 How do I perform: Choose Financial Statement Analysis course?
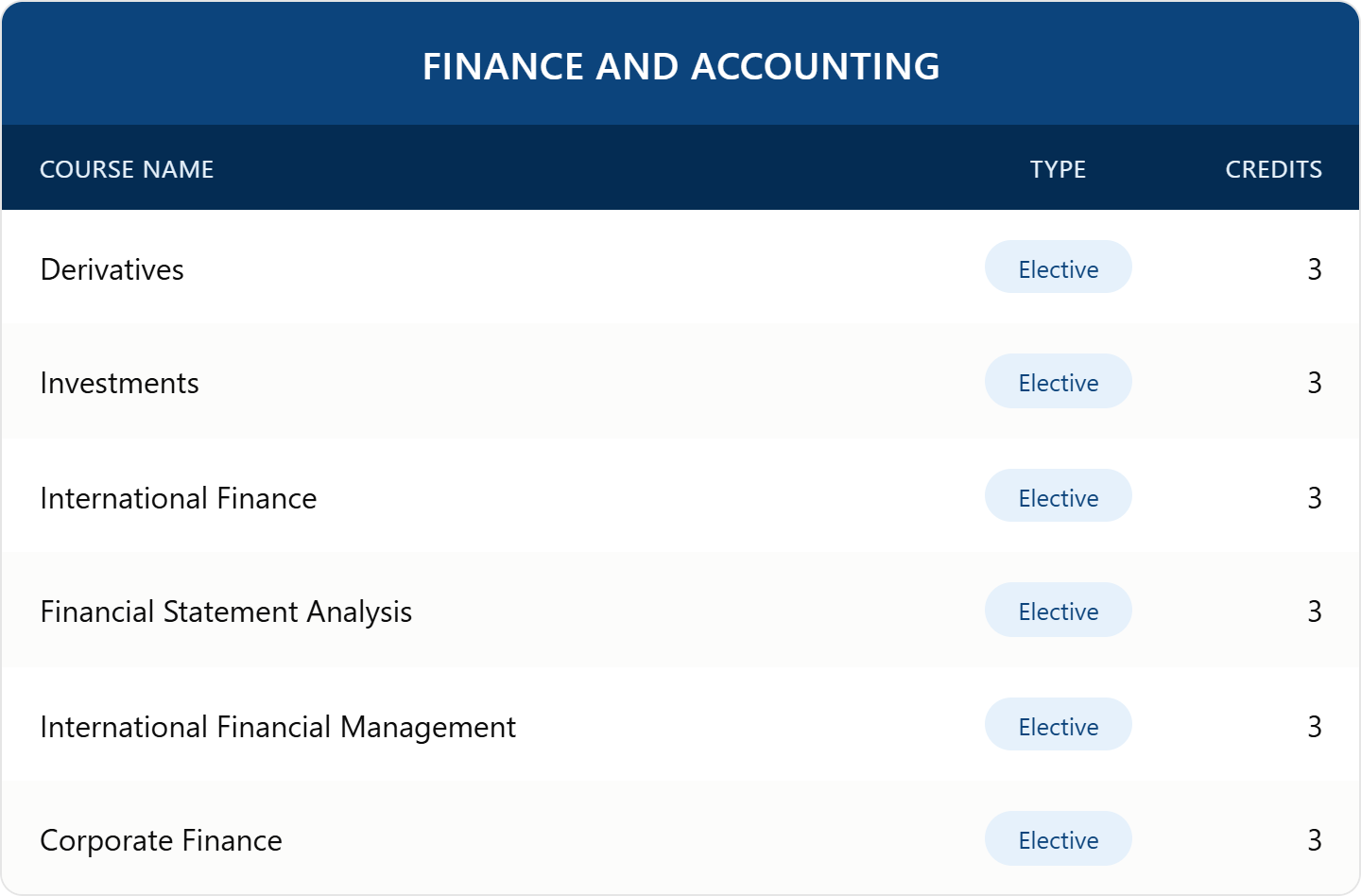(x=226, y=612)
